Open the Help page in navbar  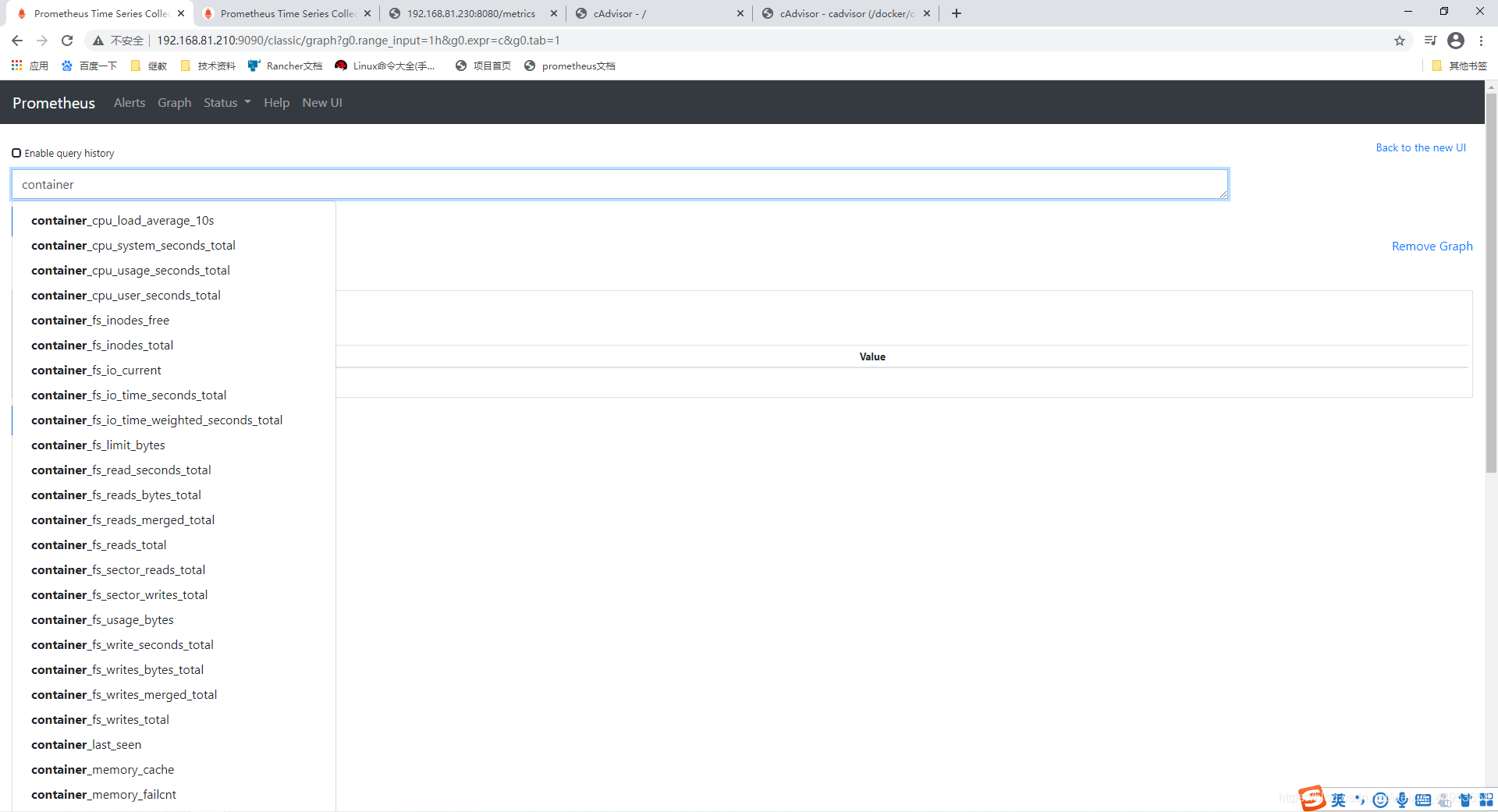coord(276,102)
